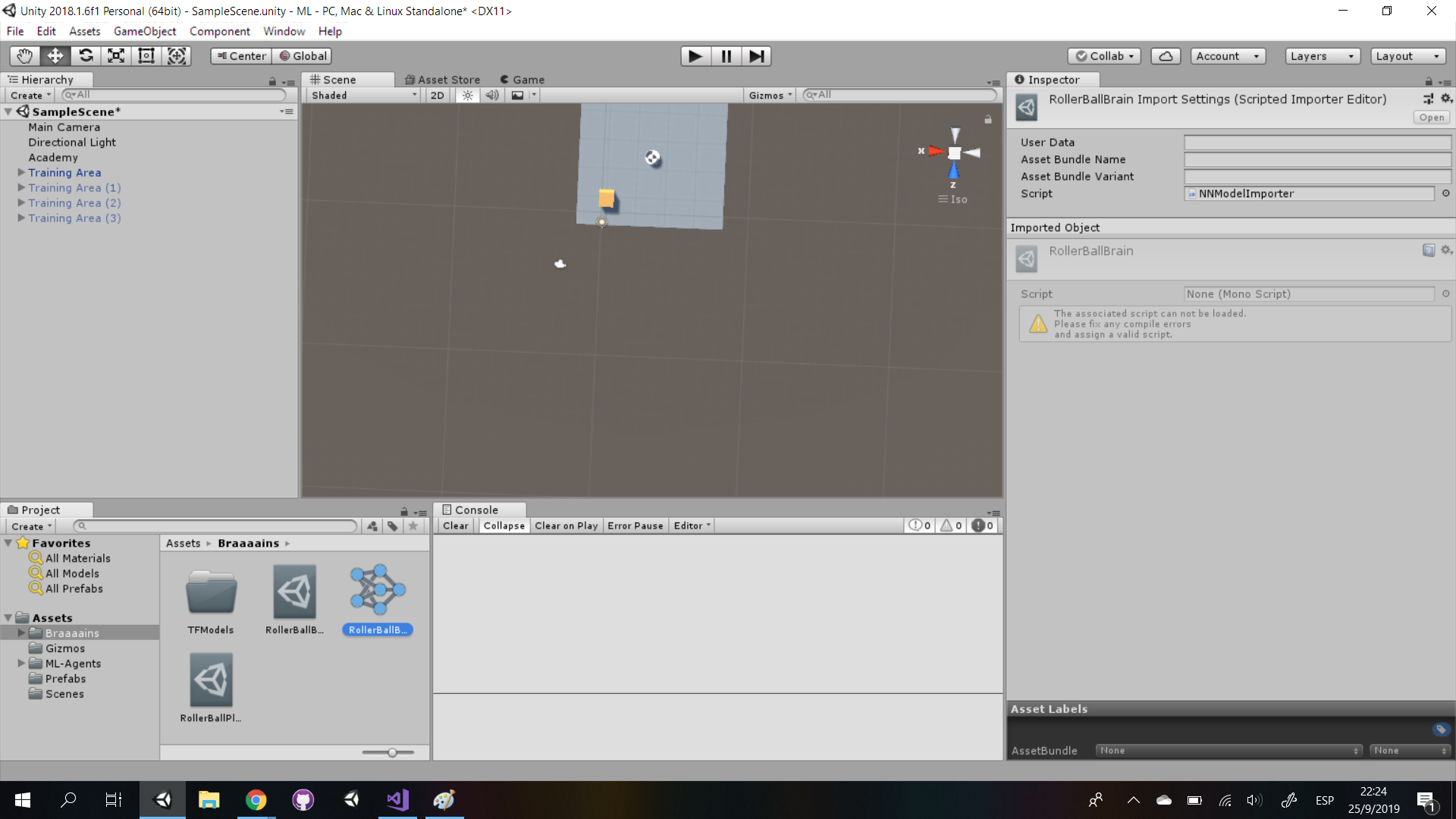The height and width of the screenshot is (819, 1456).
Task: Select the Rotate tool
Action: [86, 55]
